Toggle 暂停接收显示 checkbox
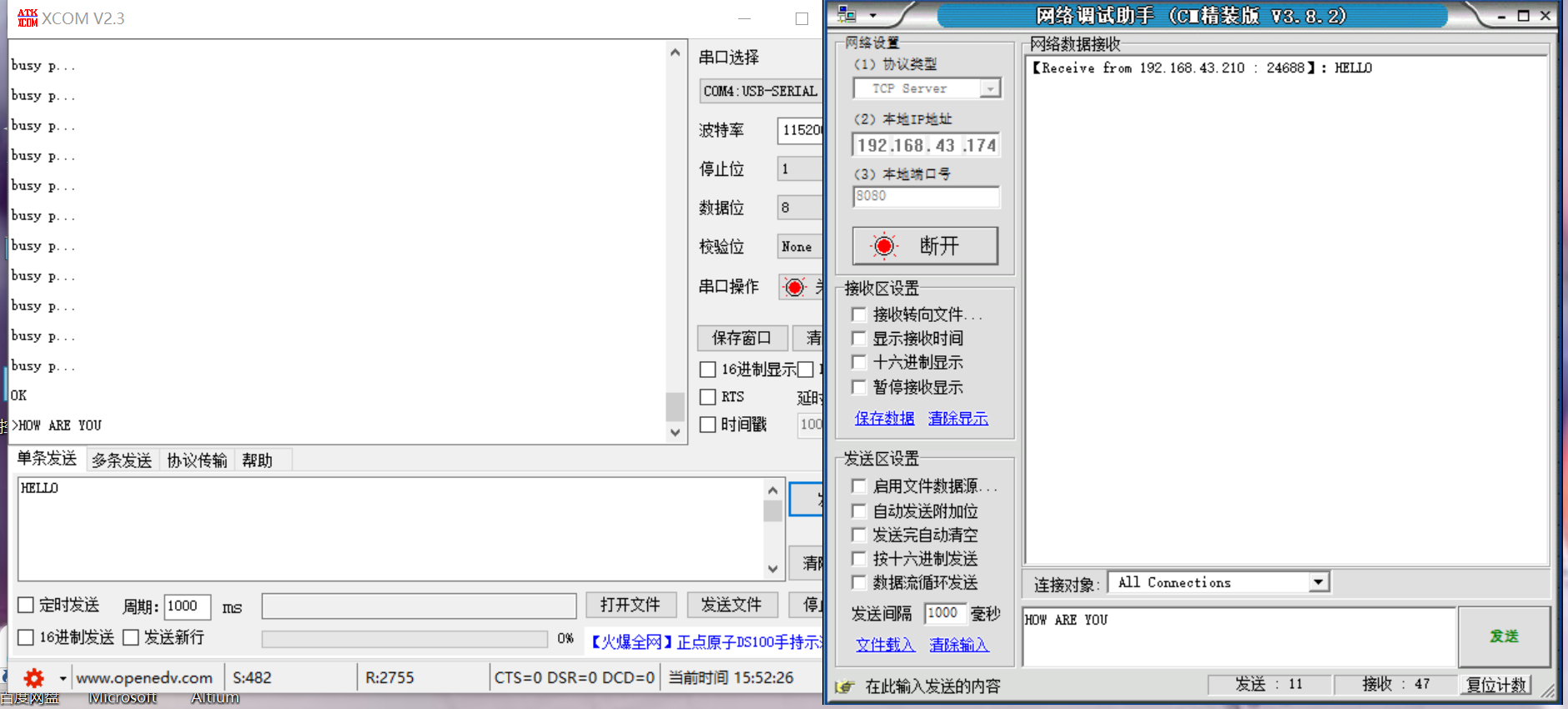1568x709 pixels. pyautogui.click(x=858, y=386)
